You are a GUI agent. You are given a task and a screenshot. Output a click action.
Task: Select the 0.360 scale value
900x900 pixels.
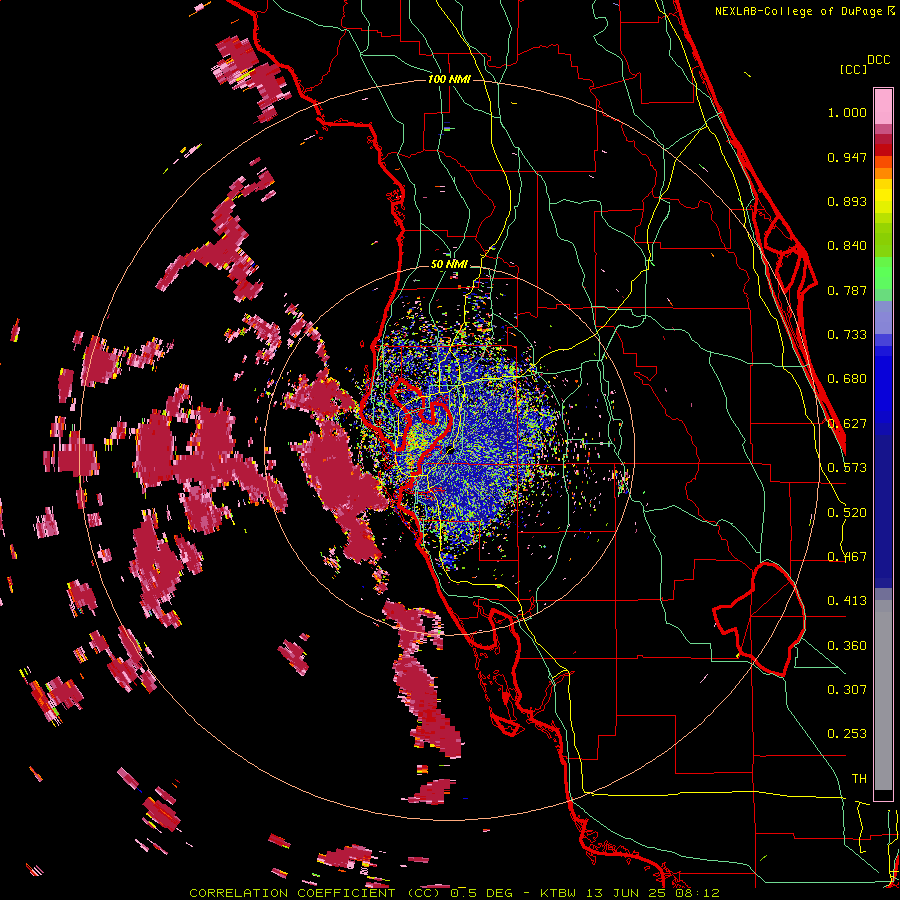click(x=847, y=646)
